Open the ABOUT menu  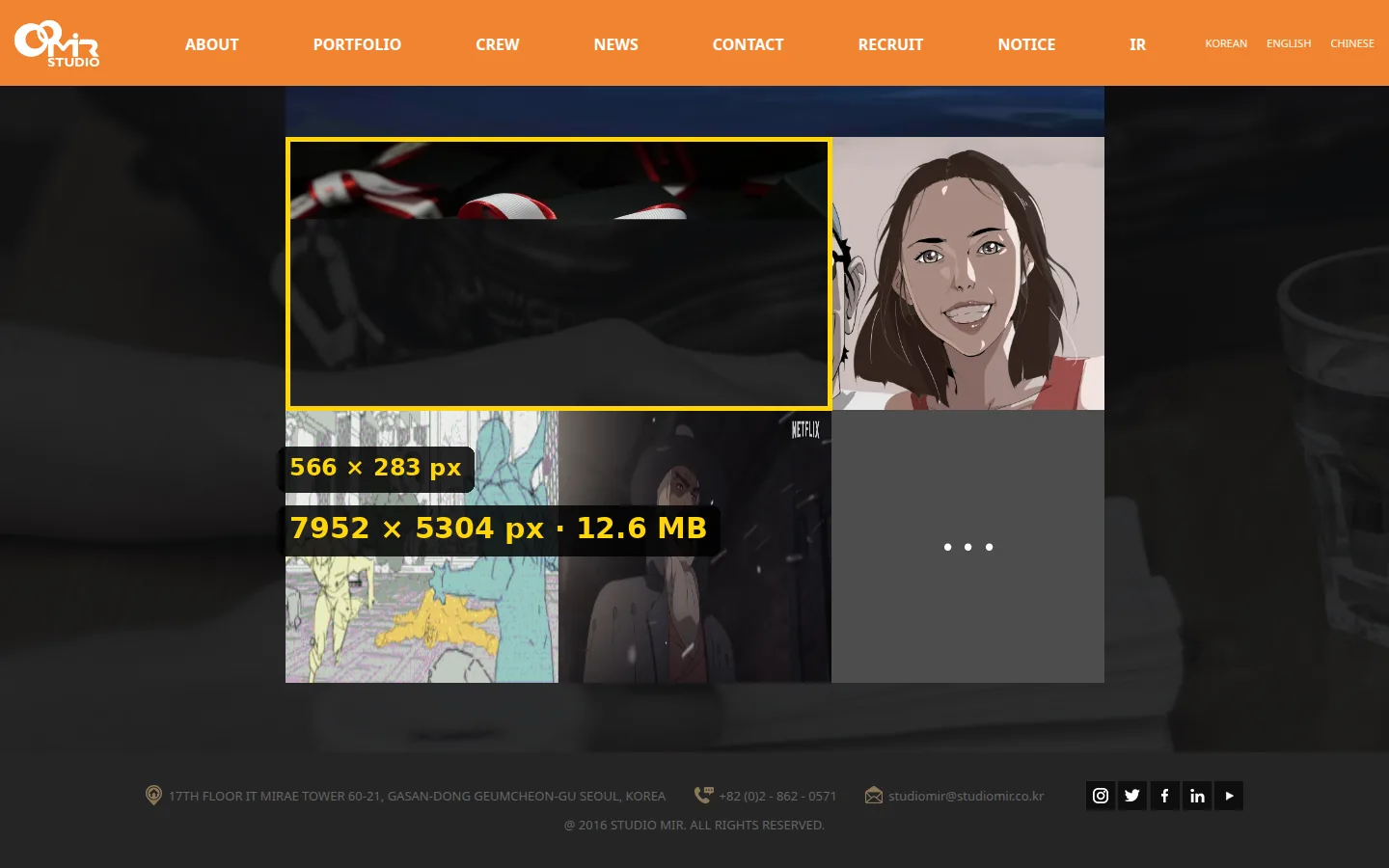point(212,44)
